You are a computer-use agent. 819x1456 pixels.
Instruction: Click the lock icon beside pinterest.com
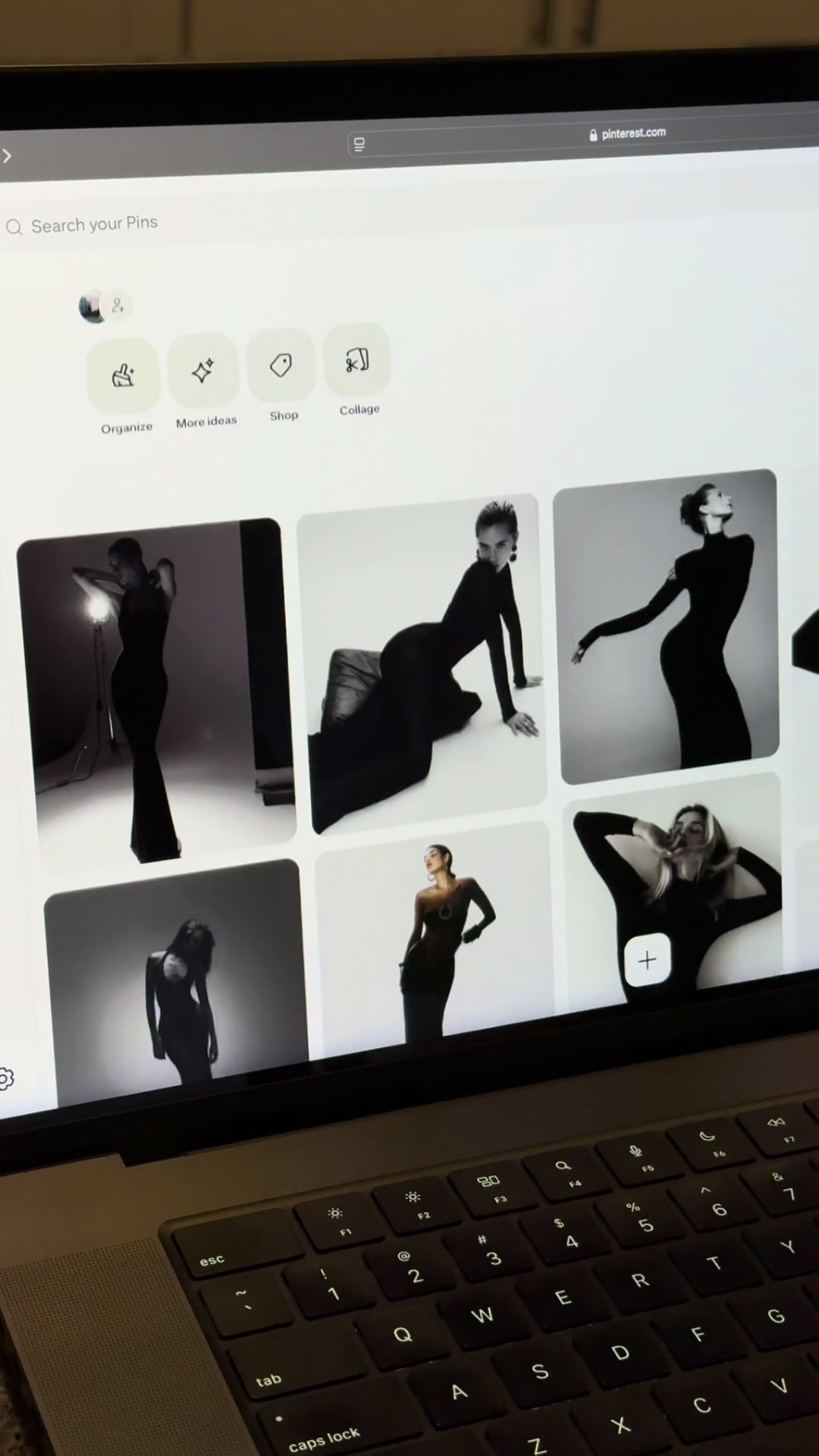(x=593, y=135)
